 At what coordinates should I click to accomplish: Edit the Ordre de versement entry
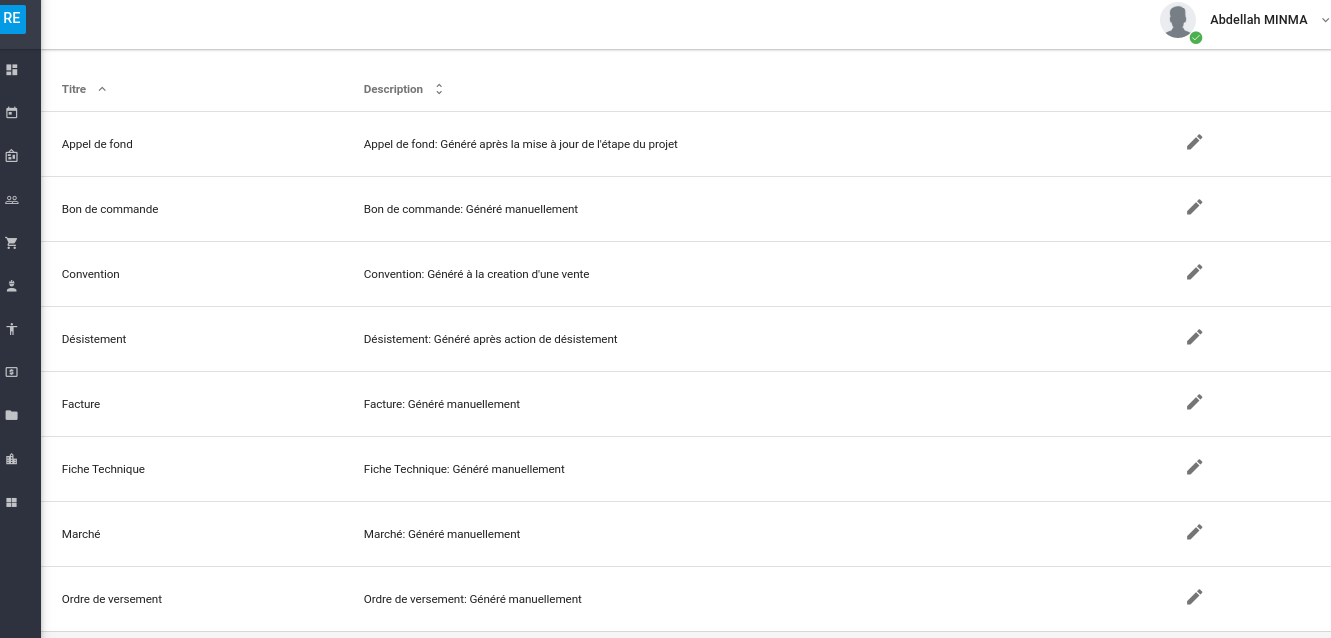[x=1194, y=597]
